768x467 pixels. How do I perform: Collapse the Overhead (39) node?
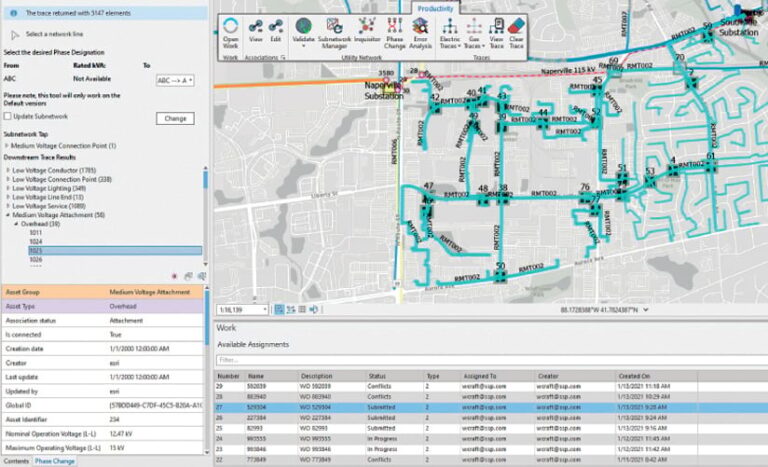[x=16, y=223]
